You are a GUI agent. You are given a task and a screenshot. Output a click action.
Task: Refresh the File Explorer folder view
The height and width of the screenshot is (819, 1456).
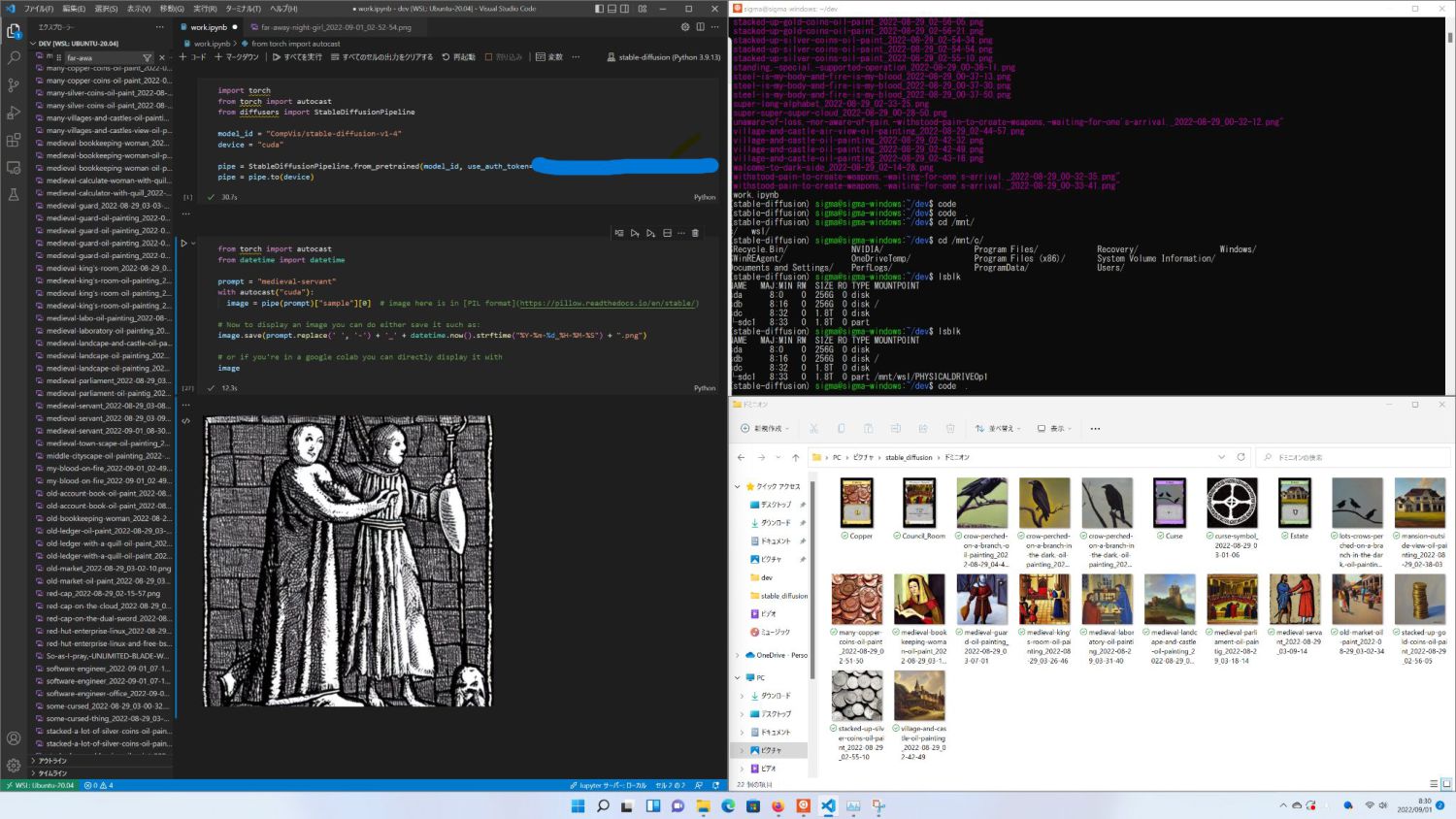[x=1241, y=457]
